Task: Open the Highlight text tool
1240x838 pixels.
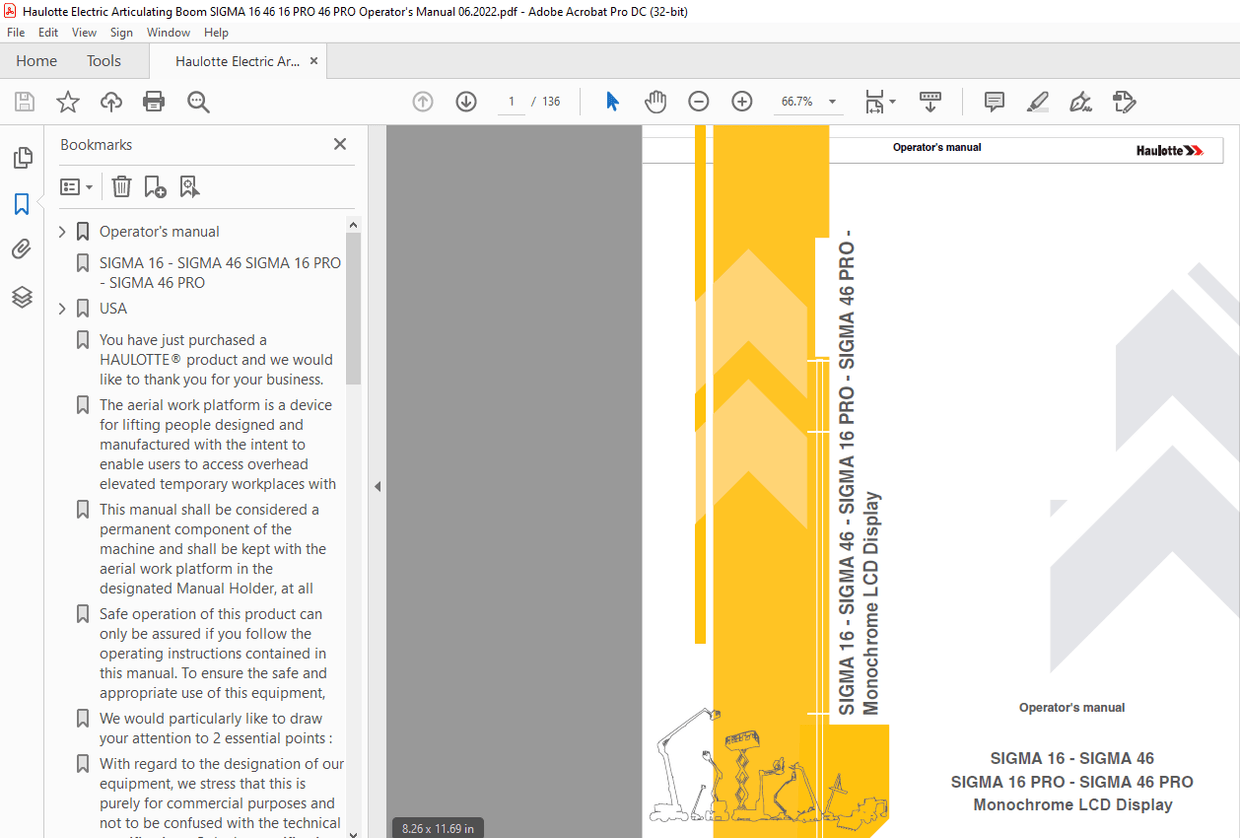Action: 1037,101
